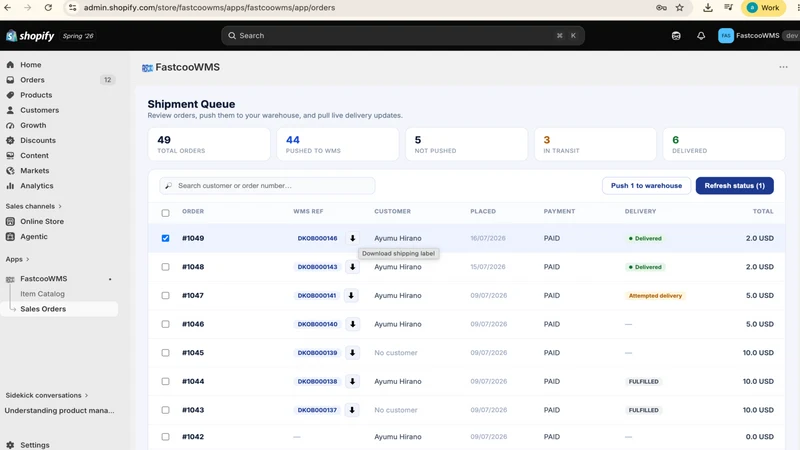800x450 pixels.
Task: Click the Home icon in sidebar
Action: pyautogui.click(x=10, y=65)
